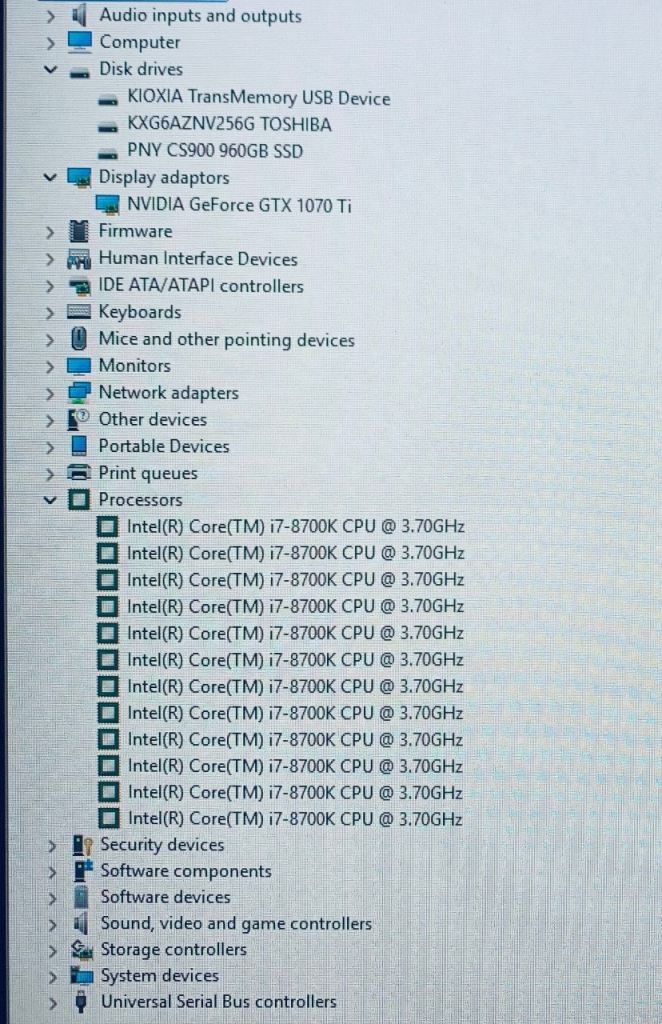Expand the Network adapters category
Screen dimensions: 662x1024
point(50,393)
